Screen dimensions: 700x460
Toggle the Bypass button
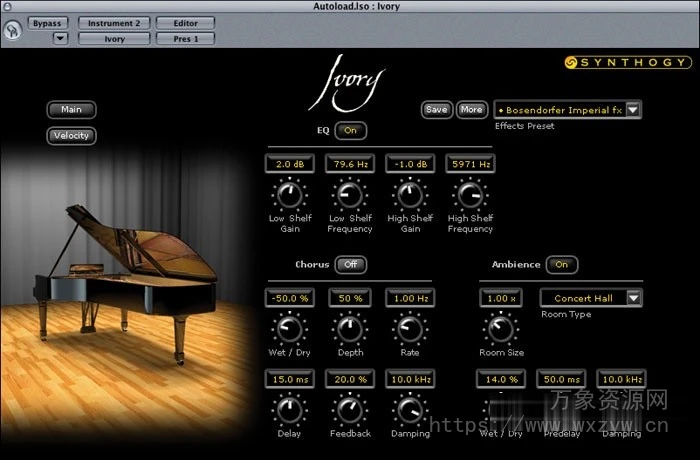tap(47, 23)
